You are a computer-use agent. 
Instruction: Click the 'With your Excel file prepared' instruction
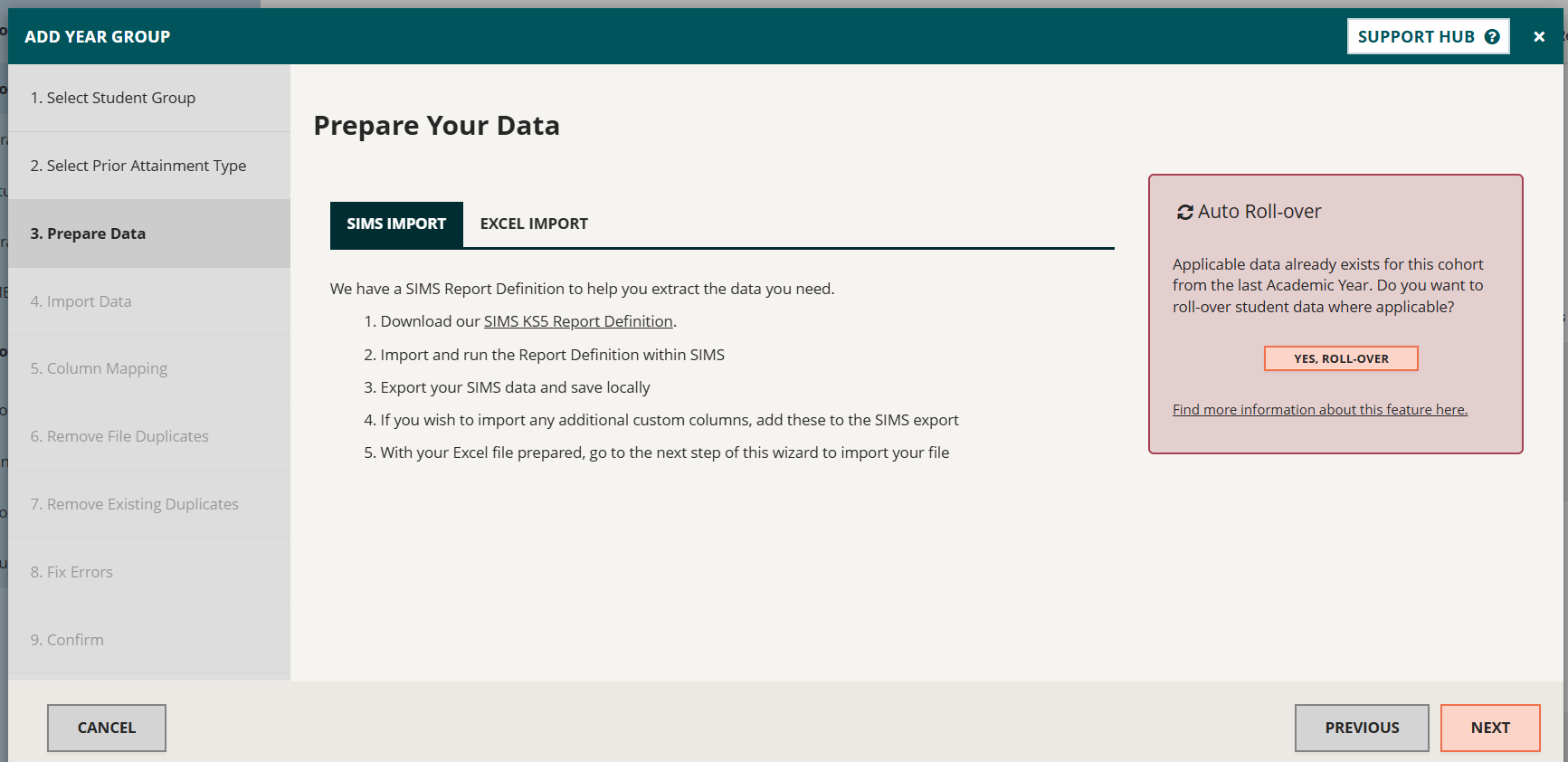coord(664,452)
